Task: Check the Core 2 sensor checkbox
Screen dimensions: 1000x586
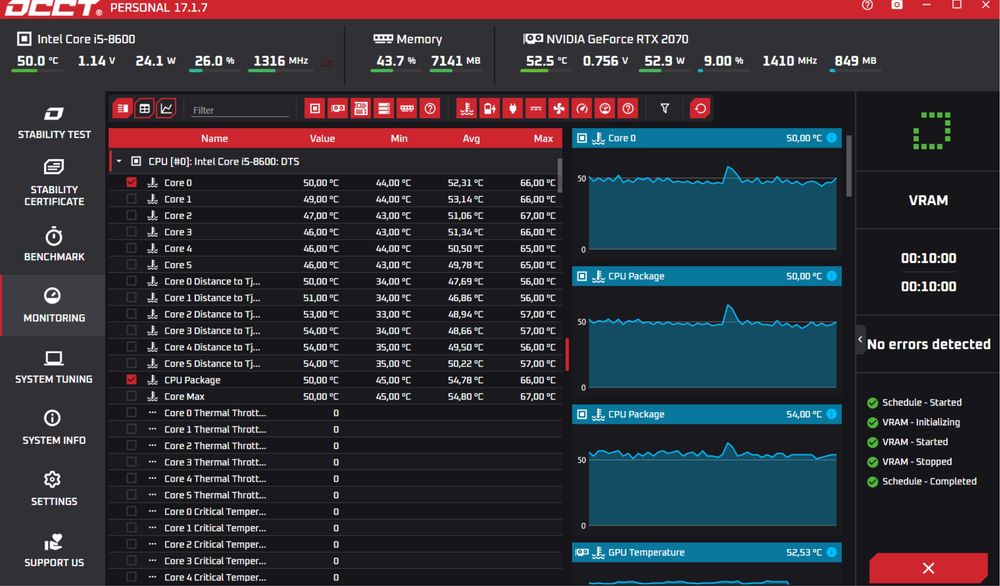Action: [x=131, y=216]
